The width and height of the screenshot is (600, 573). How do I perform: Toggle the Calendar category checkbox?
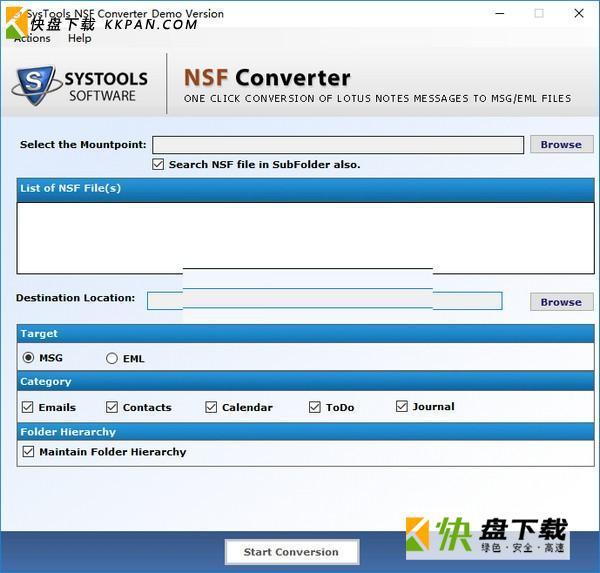(x=211, y=407)
